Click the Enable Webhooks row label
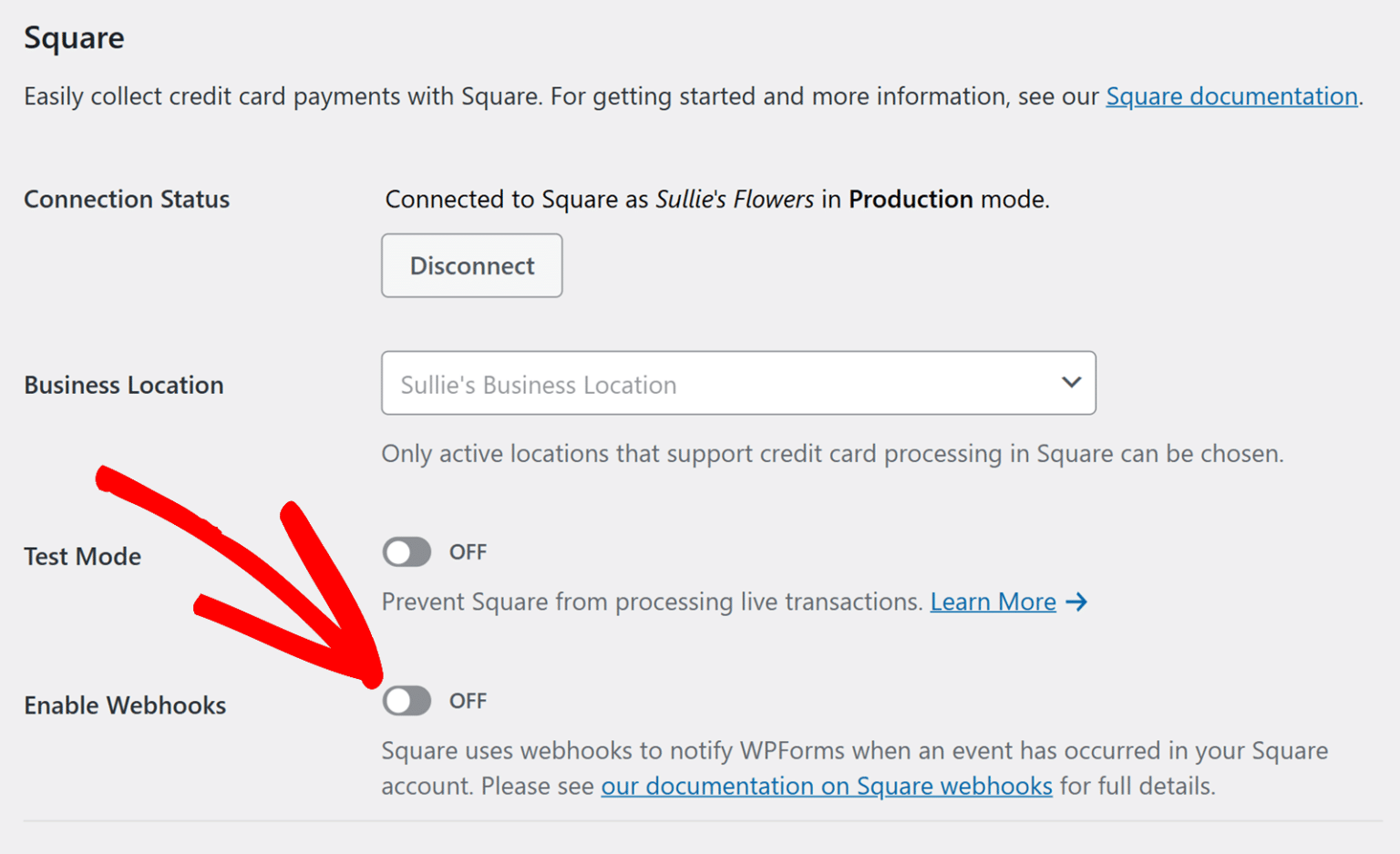 (x=125, y=704)
